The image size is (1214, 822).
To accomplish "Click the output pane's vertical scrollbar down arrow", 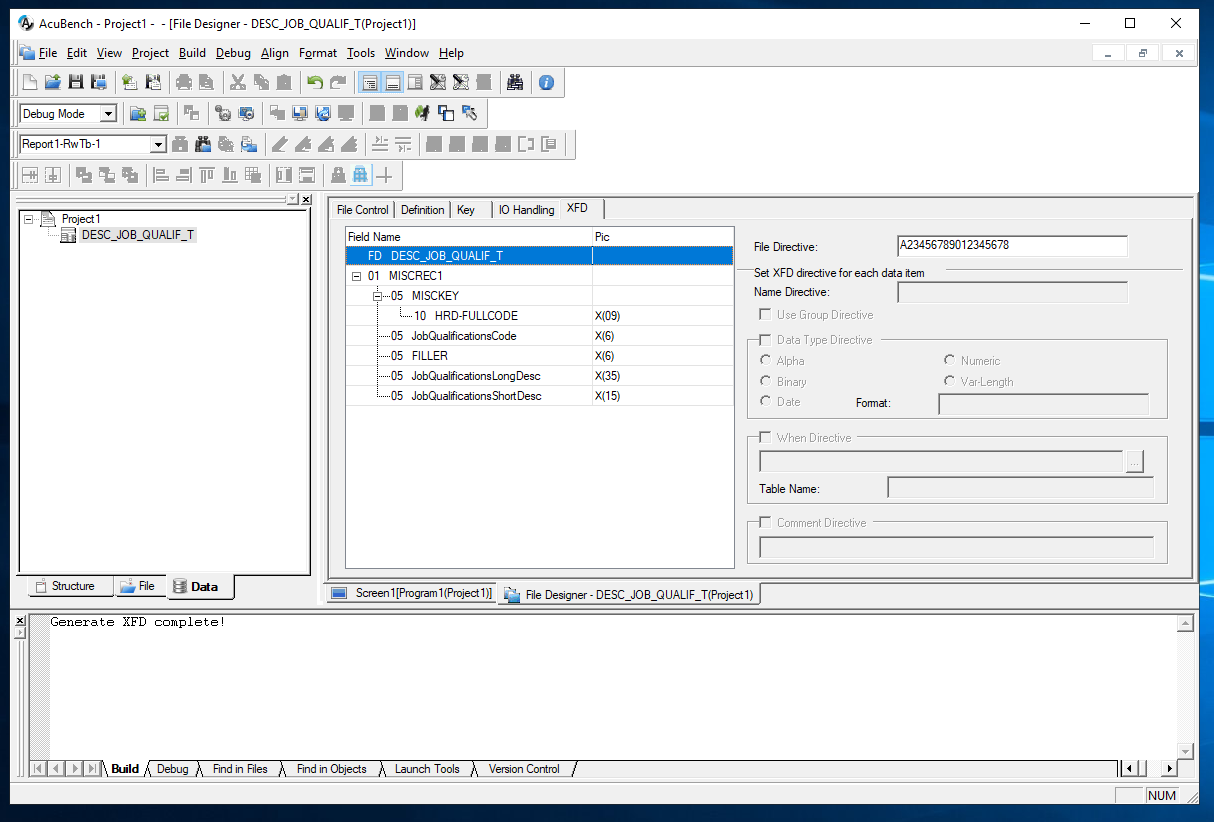I will tap(1186, 751).
